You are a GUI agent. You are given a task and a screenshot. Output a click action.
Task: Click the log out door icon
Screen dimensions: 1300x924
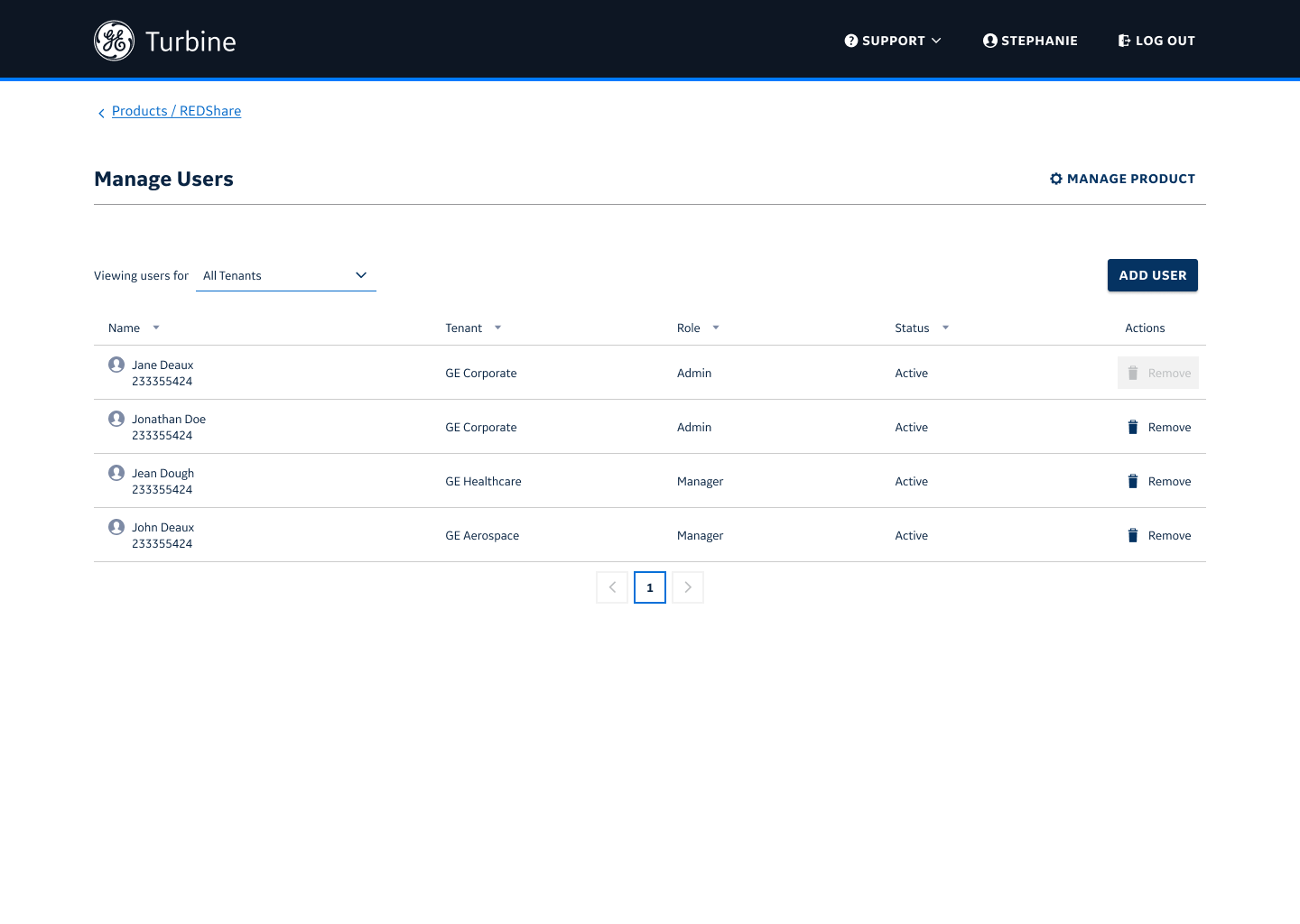pos(1124,41)
